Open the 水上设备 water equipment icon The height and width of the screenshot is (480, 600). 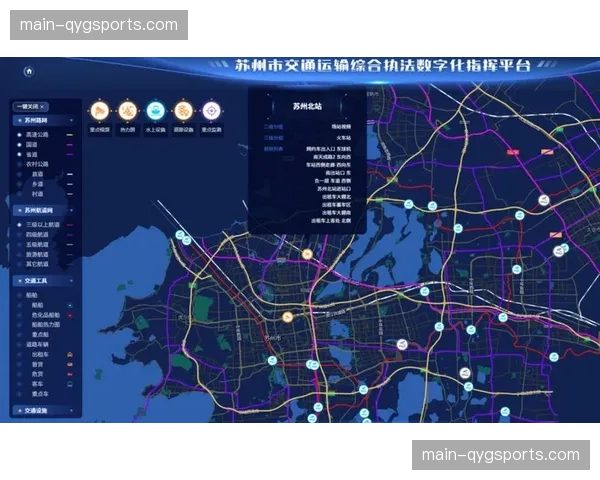click(x=156, y=111)
